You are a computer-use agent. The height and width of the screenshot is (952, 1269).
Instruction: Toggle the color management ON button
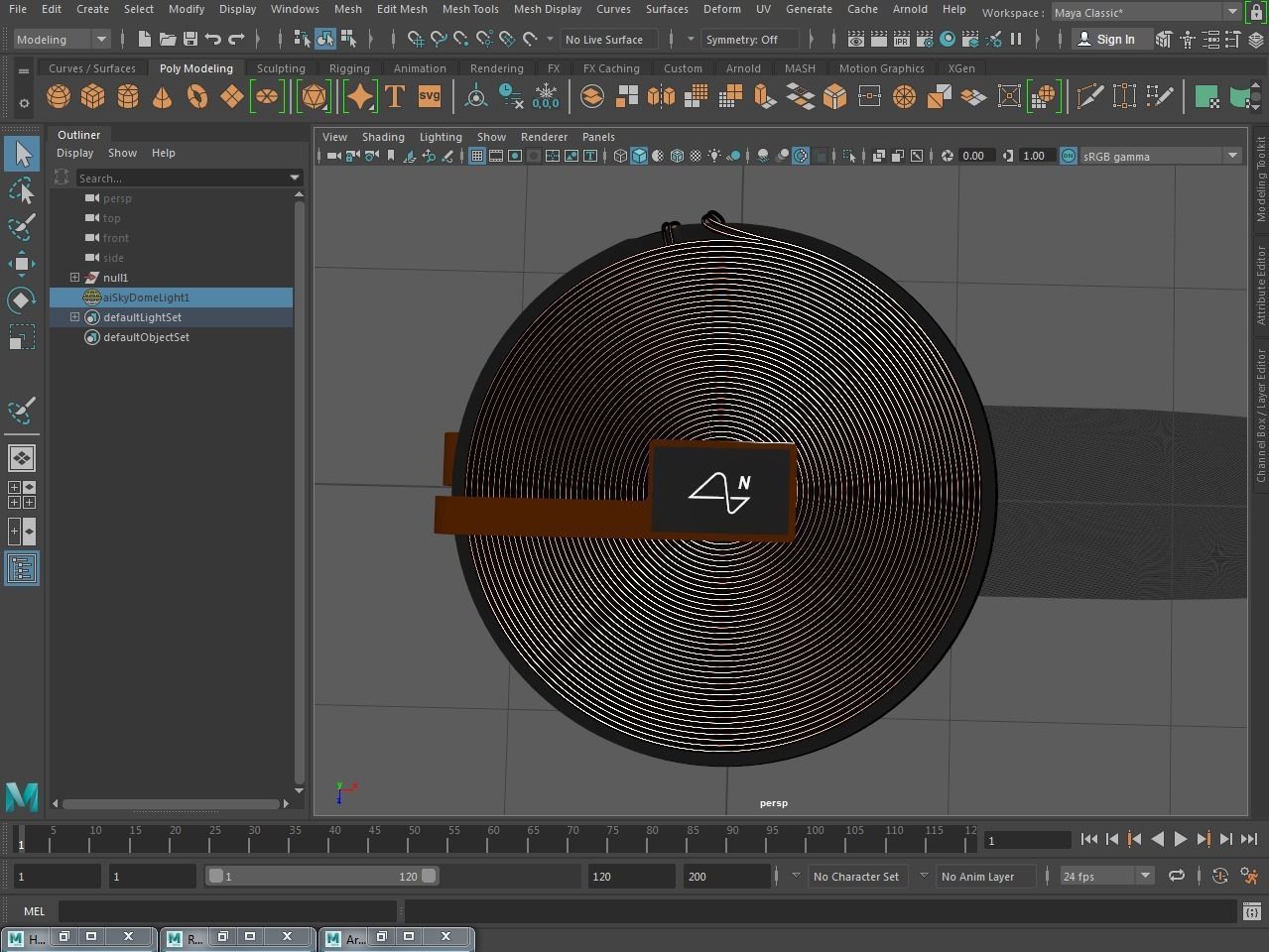click(x=1068, y=156)
